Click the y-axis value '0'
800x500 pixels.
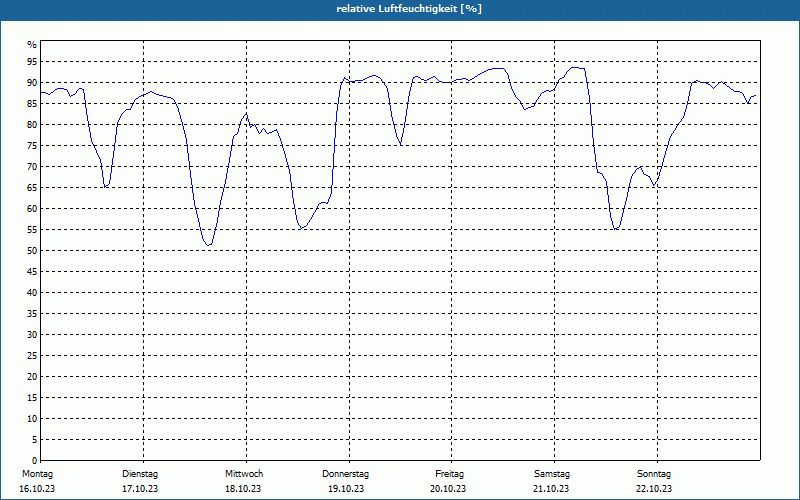tap(35, 461)
